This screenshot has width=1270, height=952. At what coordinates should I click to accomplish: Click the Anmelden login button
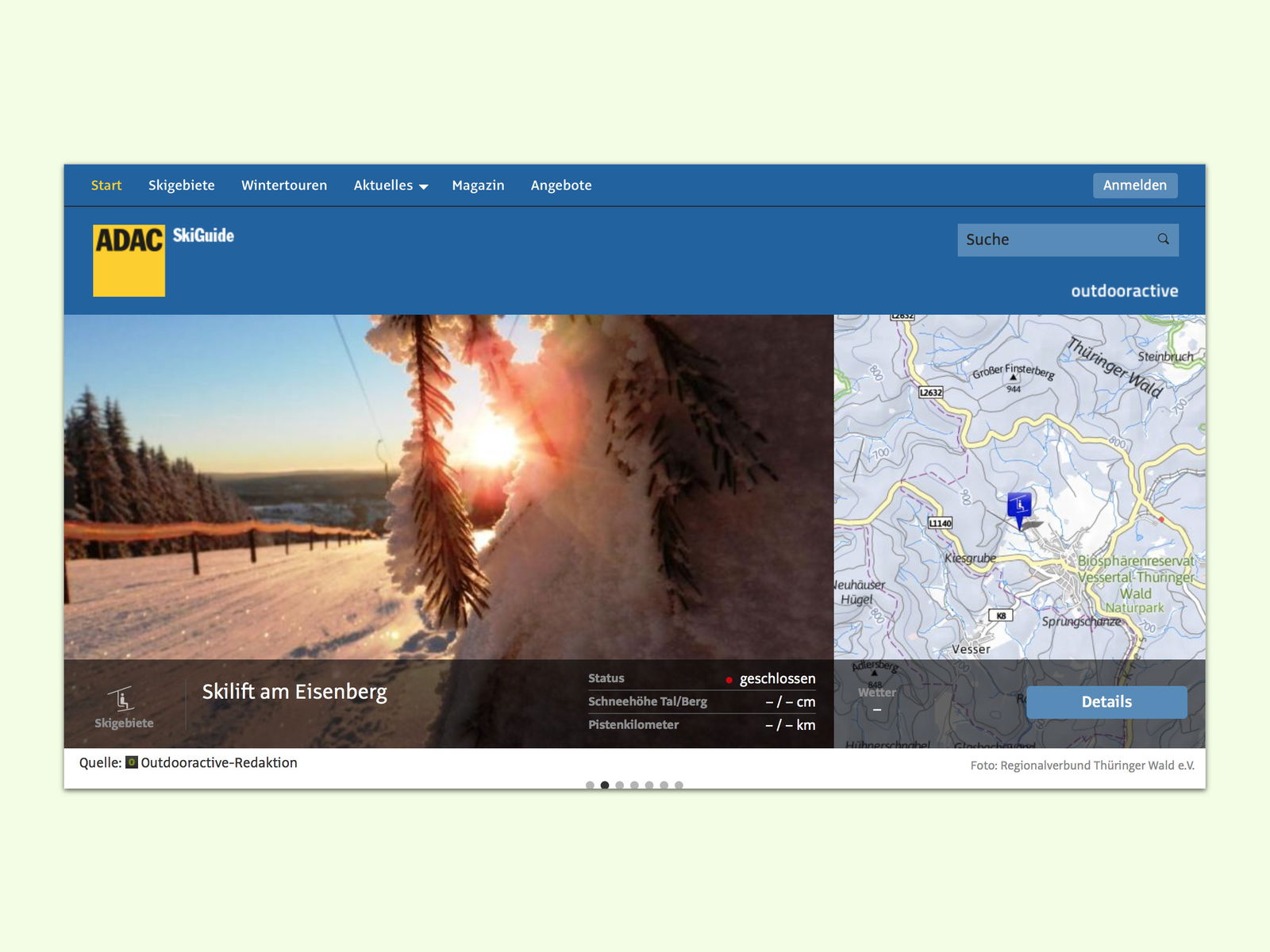[x=1135, y=186]
